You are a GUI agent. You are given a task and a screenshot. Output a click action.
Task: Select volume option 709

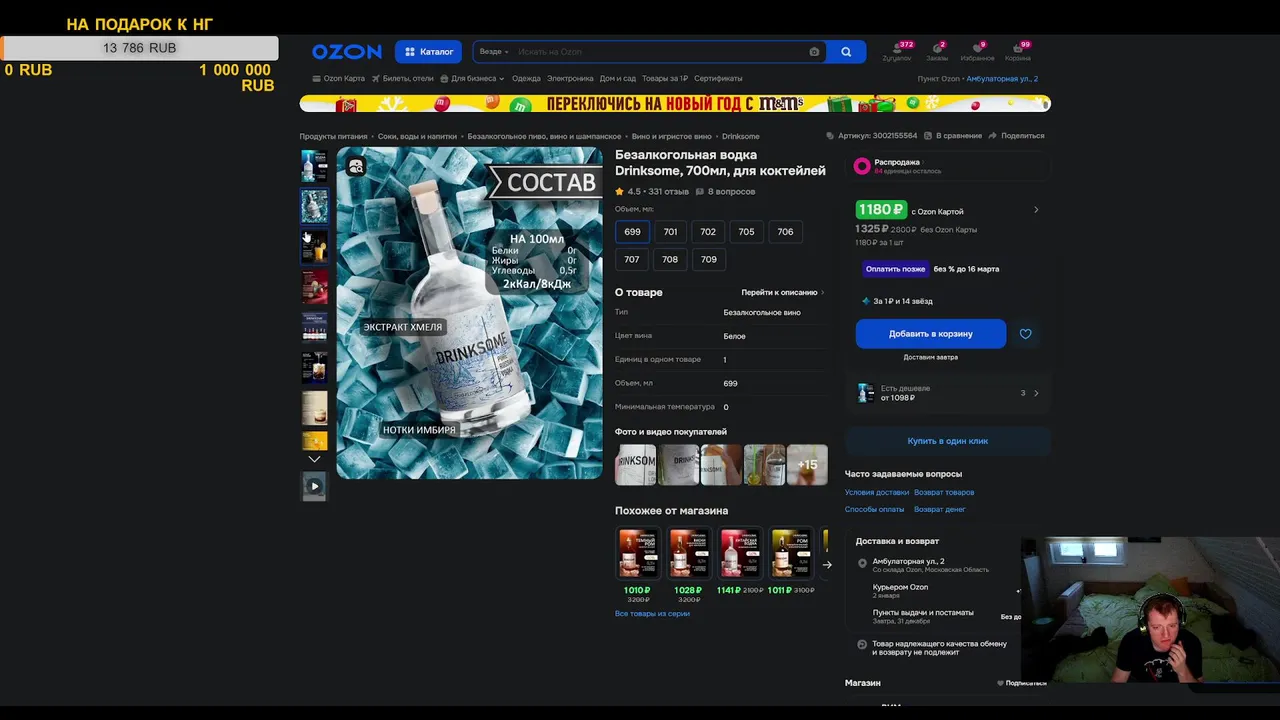tap(708, 259)
